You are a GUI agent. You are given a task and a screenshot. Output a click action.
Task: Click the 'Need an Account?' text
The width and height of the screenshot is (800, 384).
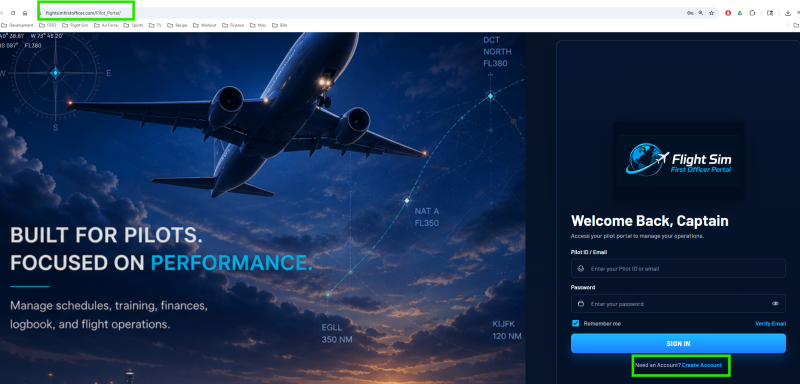tap(658, 365)
